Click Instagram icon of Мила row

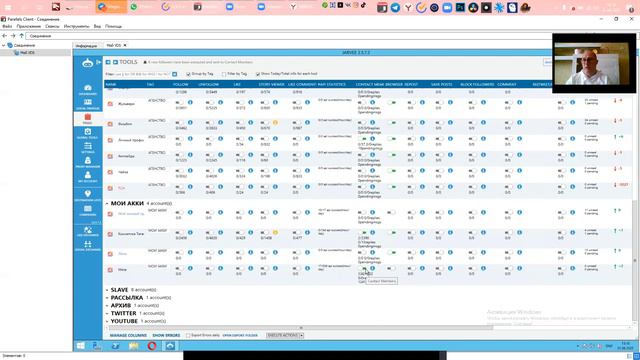(x=110, y=270)
